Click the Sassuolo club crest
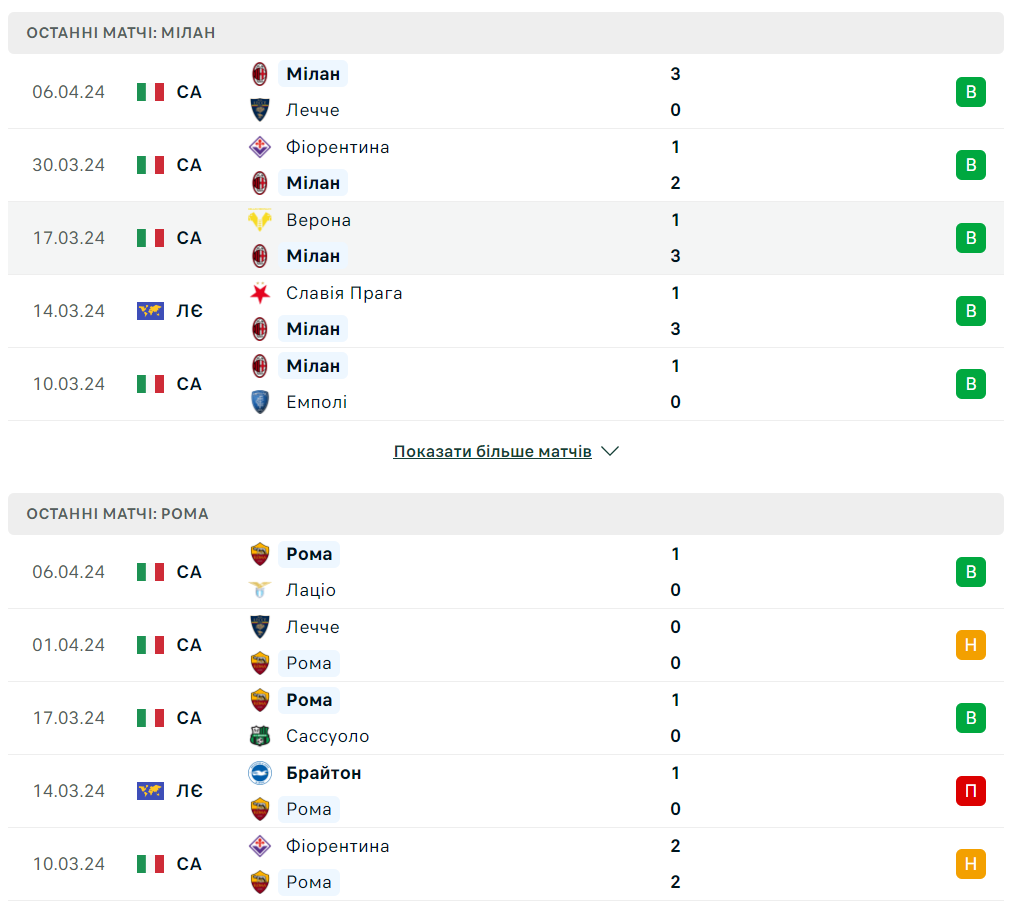This screenshot has width=1018, height=907. click(x=260, y=736)
